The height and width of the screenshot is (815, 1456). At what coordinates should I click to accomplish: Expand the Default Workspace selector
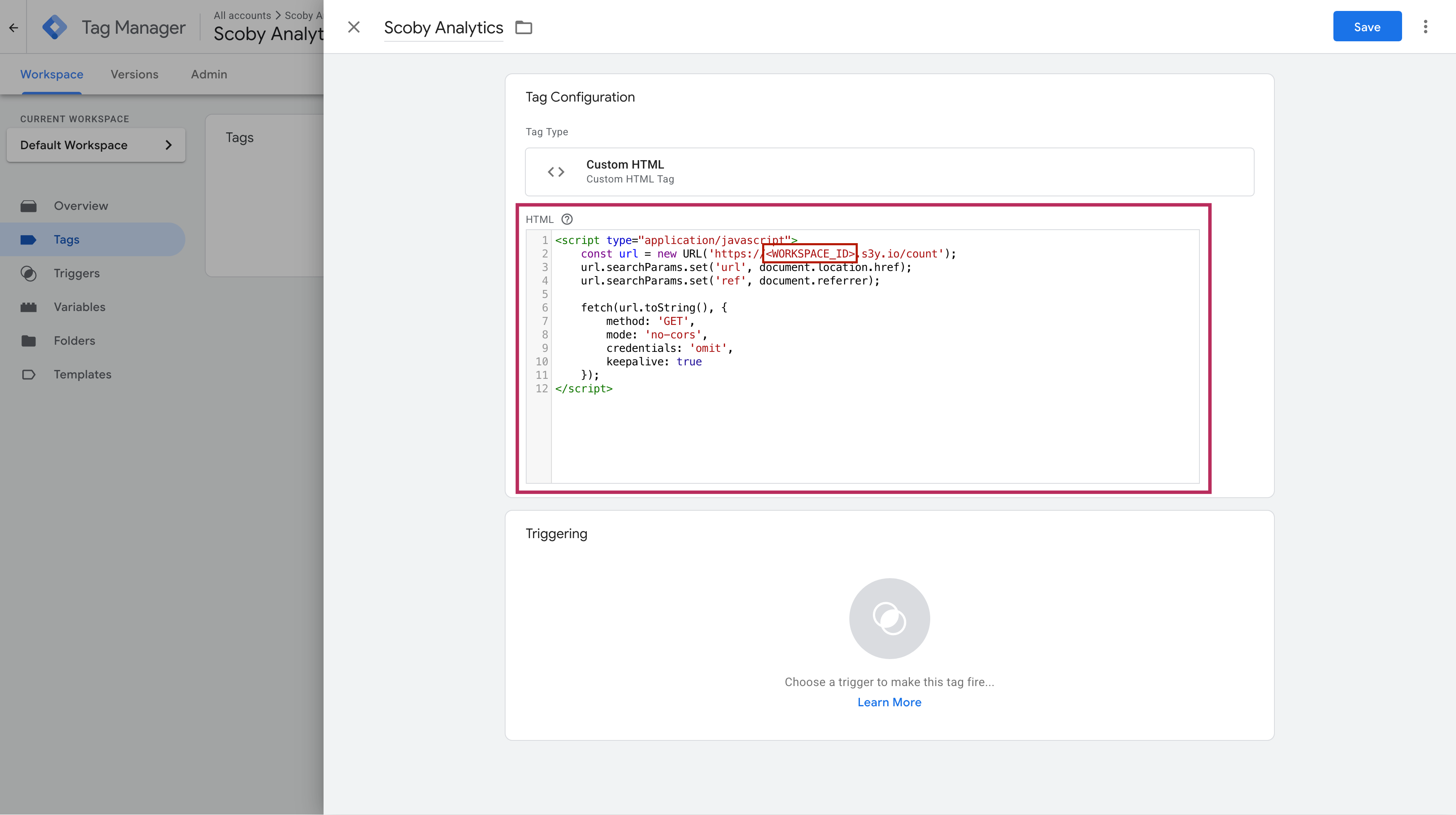coord(96,145)
